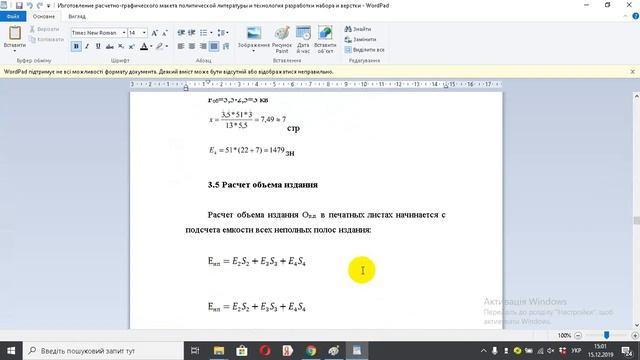
Task: Insert Дата й час
Action: [303, 39]
